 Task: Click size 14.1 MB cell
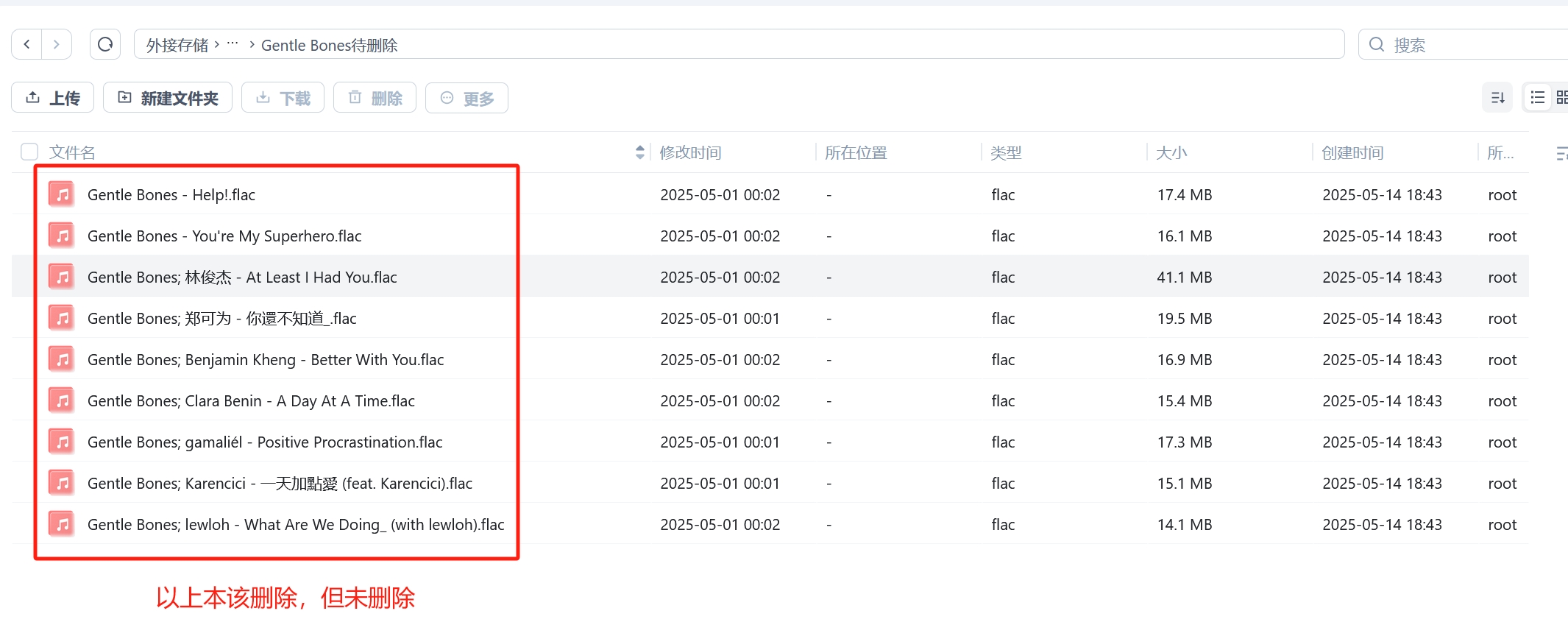1185,524
